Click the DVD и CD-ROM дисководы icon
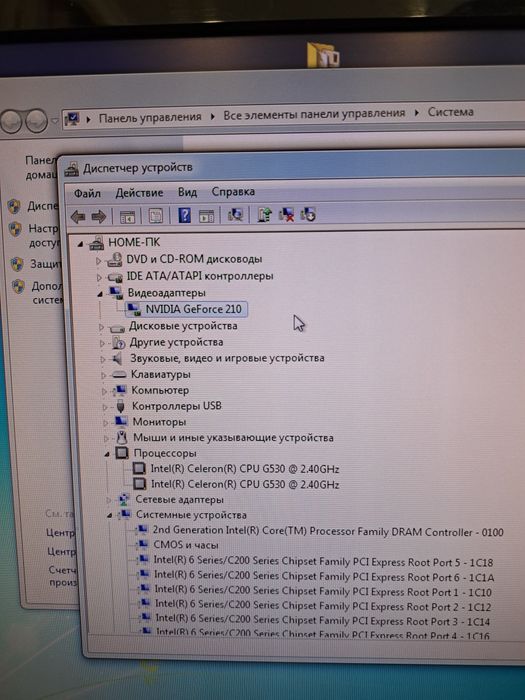The image size is (525, 700). click(115, 260)
